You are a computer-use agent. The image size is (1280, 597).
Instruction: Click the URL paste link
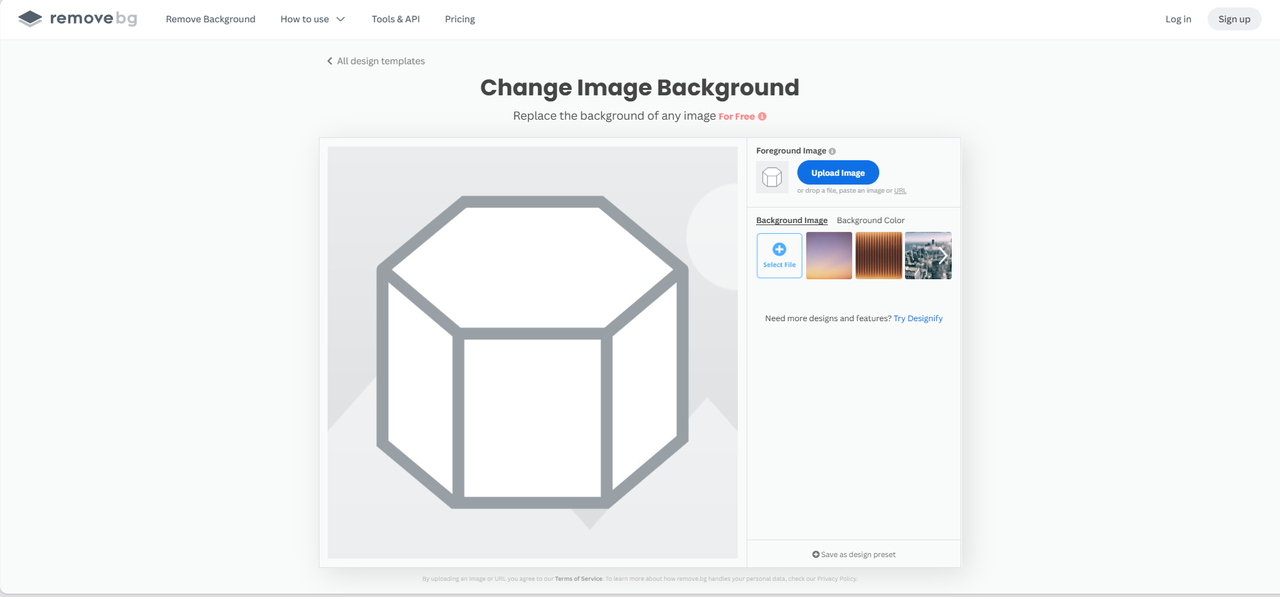click(x=900, y=191)
